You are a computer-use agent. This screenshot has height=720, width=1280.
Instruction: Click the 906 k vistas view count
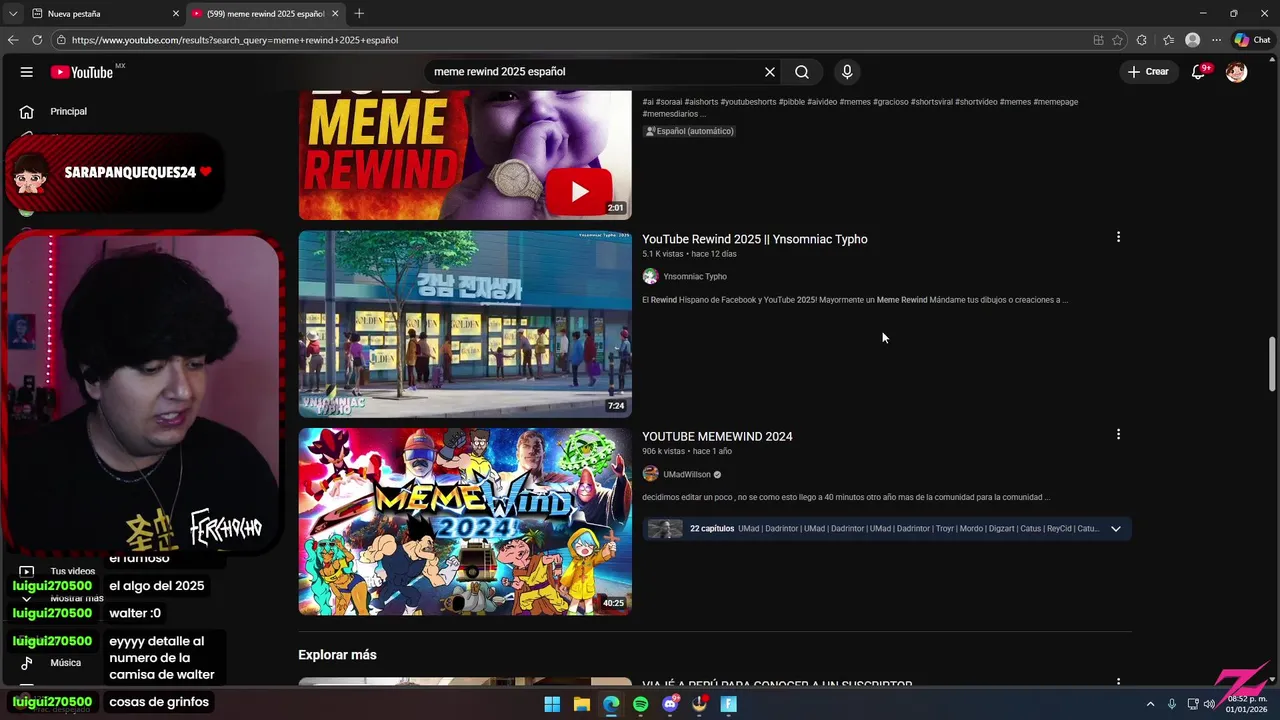point(663,451)
